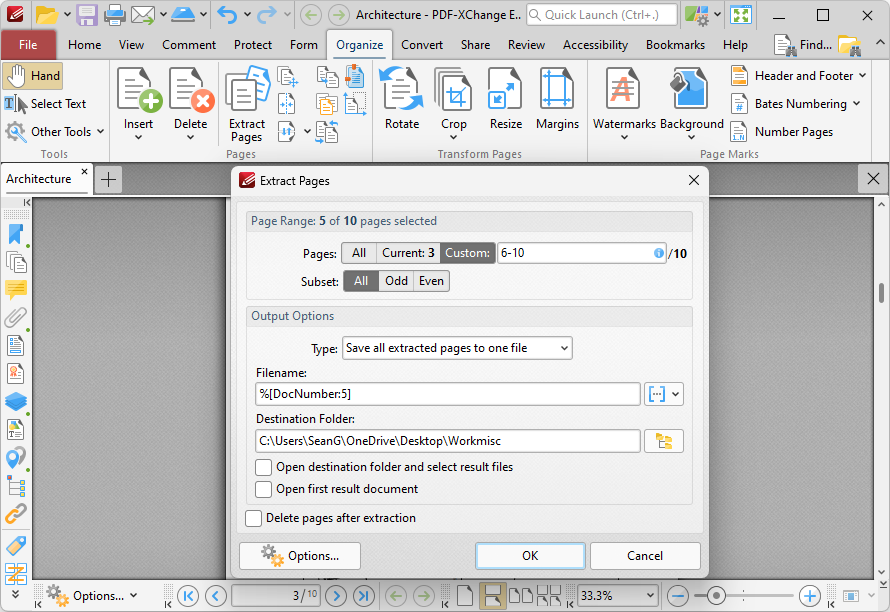Click the Filename input field
890x612 pixels.
pyautogui.click(x=448, y=394)
